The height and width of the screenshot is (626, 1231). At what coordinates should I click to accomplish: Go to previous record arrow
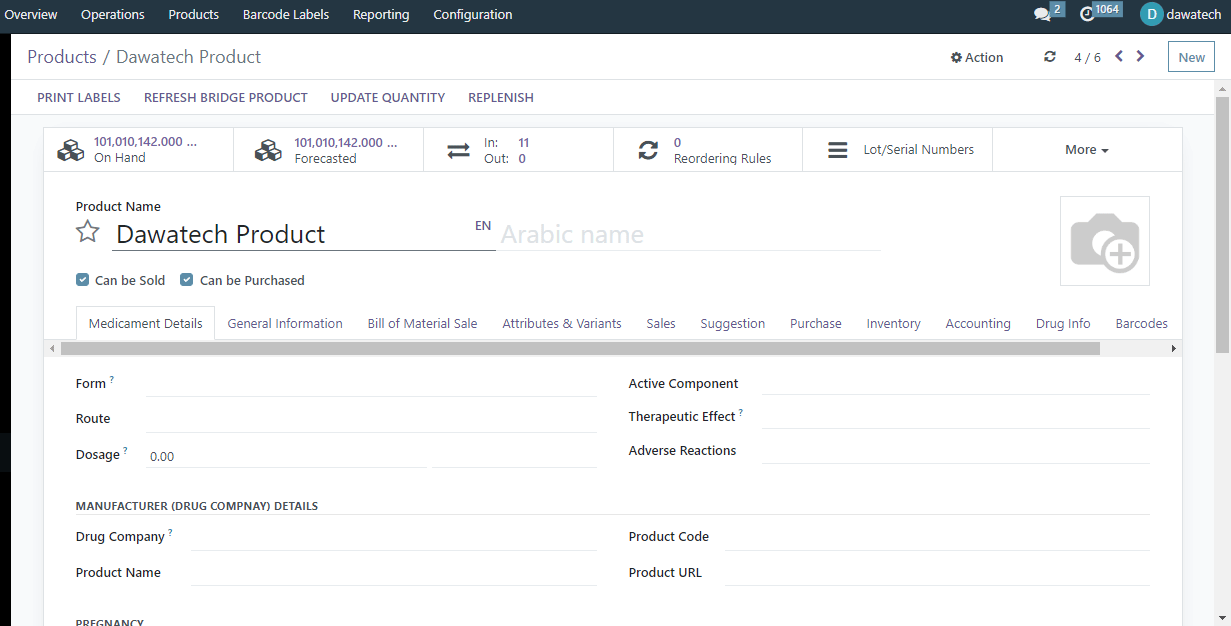coord(1119,56)
